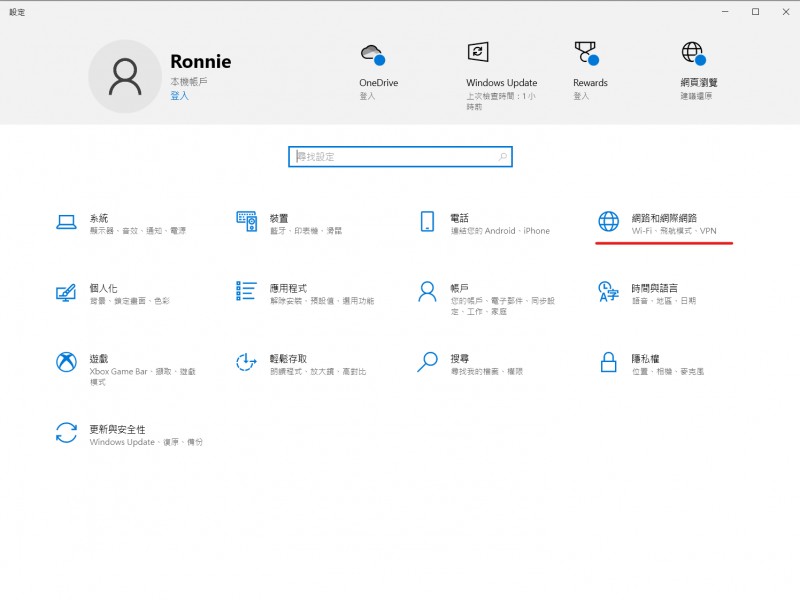Click the 網頁瀏覽 globe icon in the header
This screenshot has width=800, height=600.
tap(694, 54)
